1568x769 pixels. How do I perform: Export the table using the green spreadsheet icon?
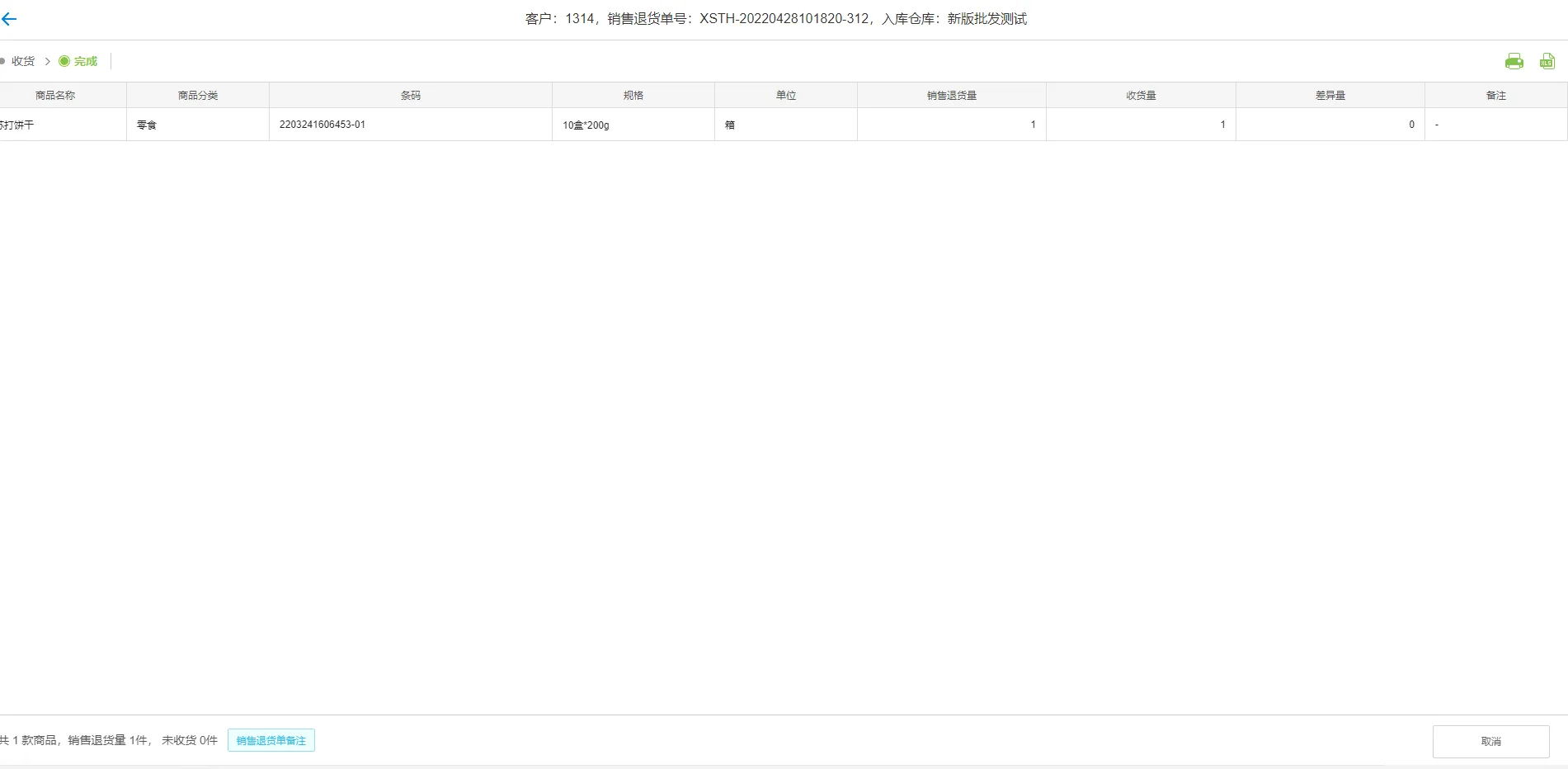click(1547, 61)
